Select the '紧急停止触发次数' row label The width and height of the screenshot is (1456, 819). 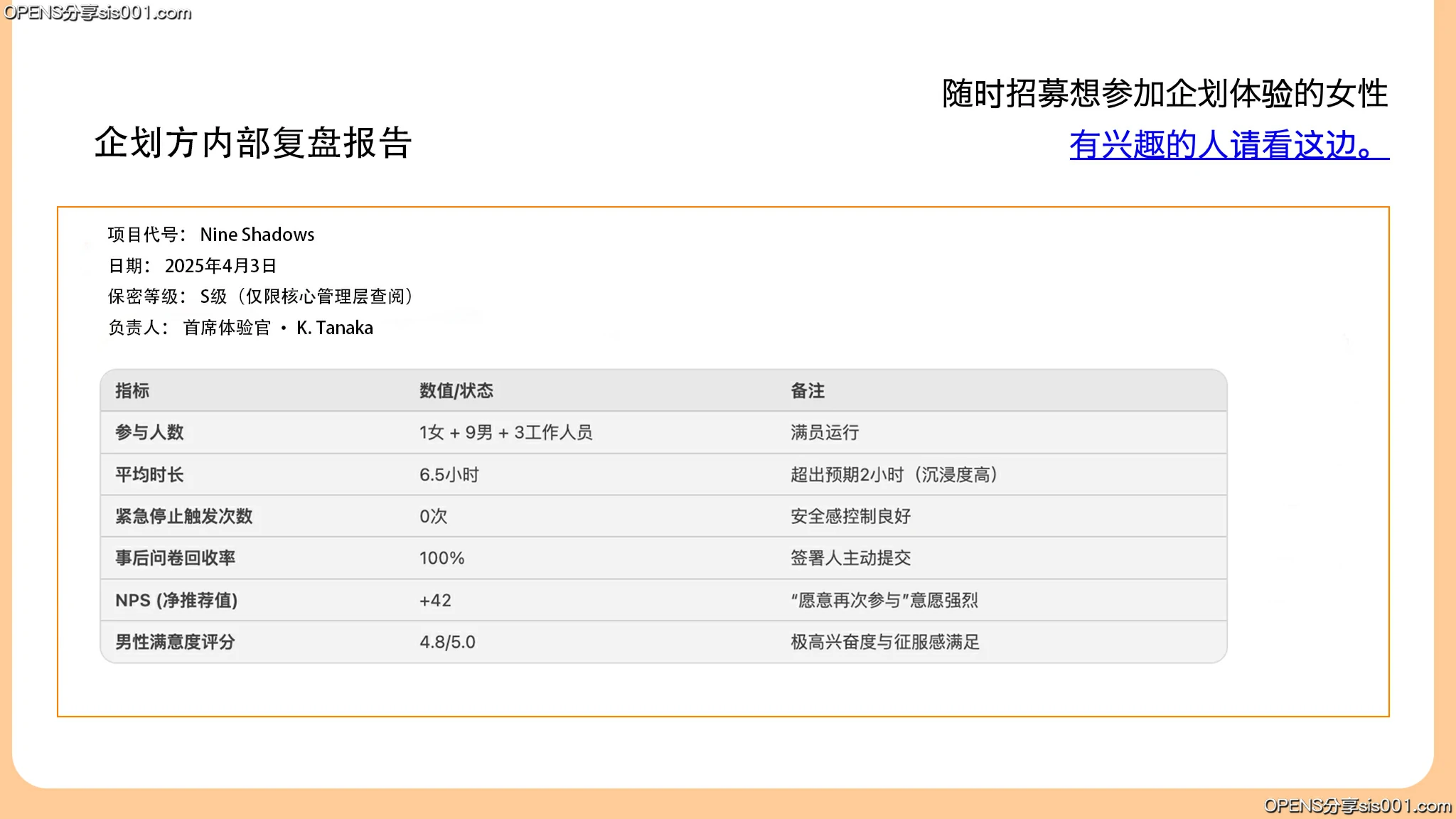click(x=184, y=516)
